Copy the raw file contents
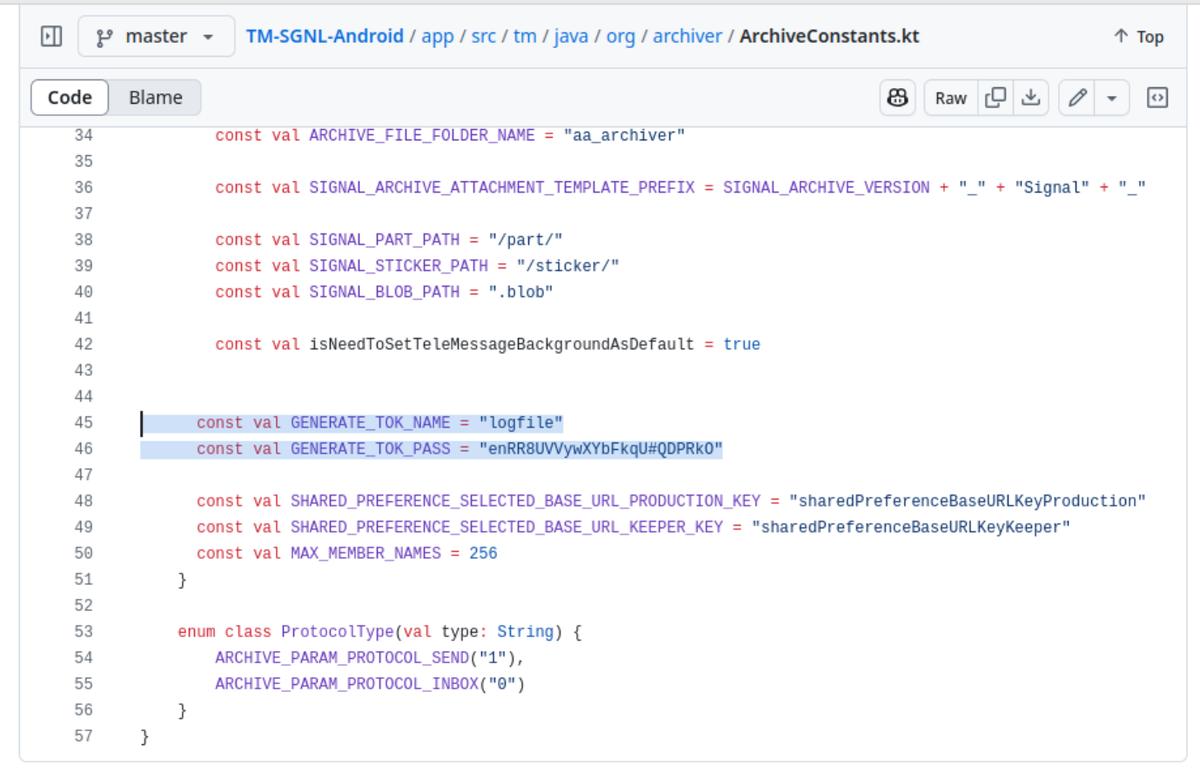This screenshot has height=781, width=1200. pos(995,97)
